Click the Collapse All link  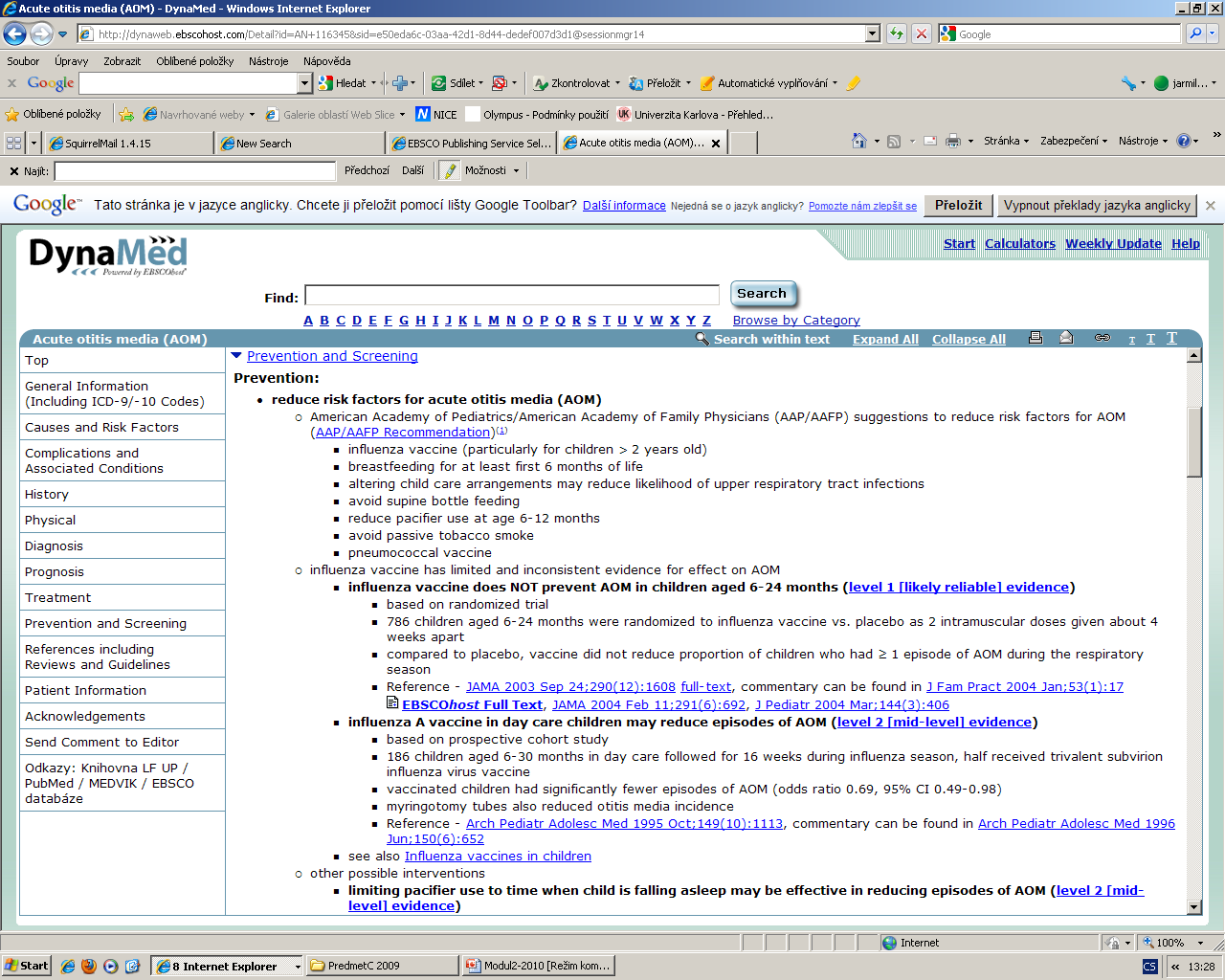point(969,339)
